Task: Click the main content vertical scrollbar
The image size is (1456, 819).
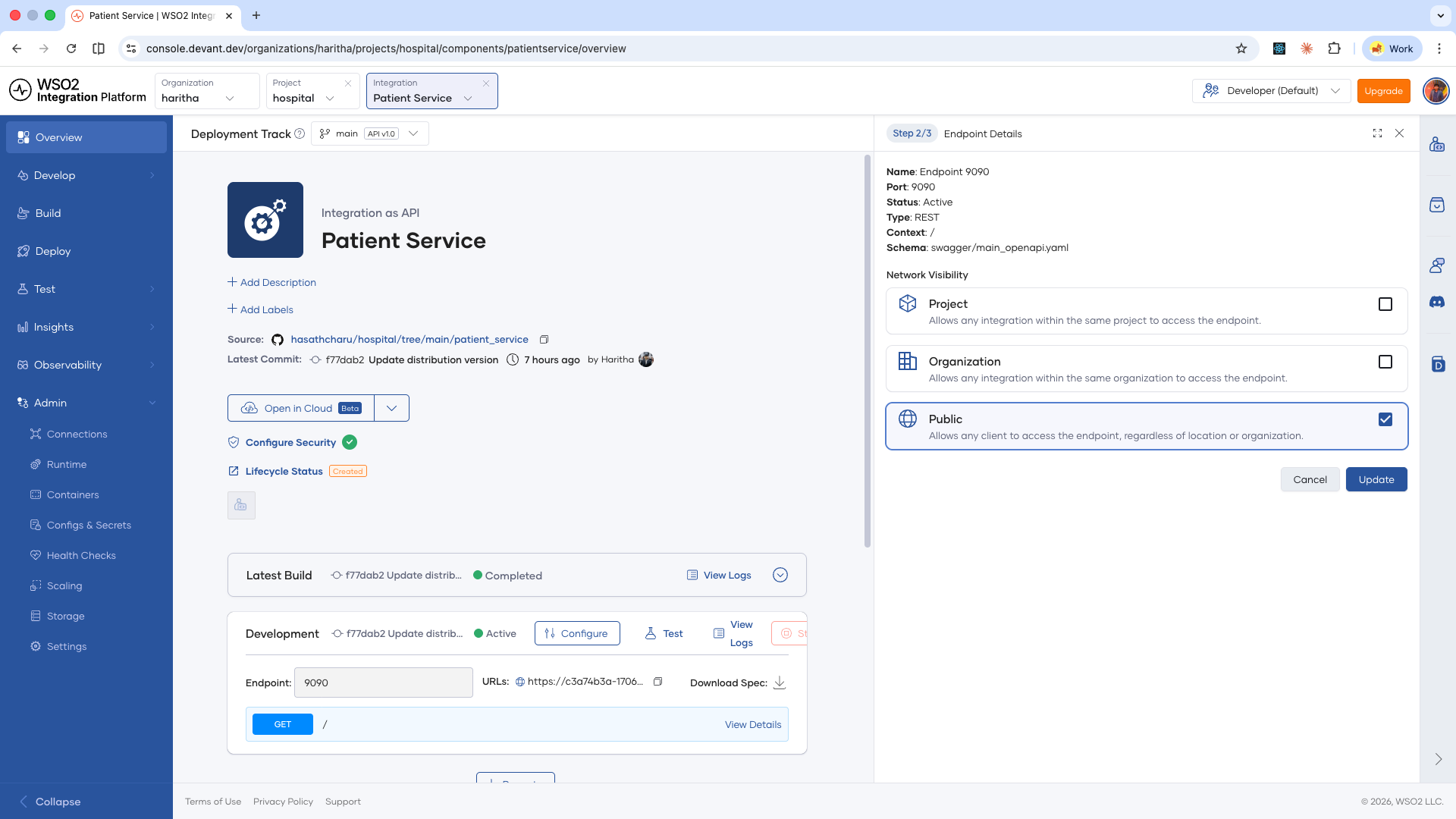Action: [x=868, y=350]
